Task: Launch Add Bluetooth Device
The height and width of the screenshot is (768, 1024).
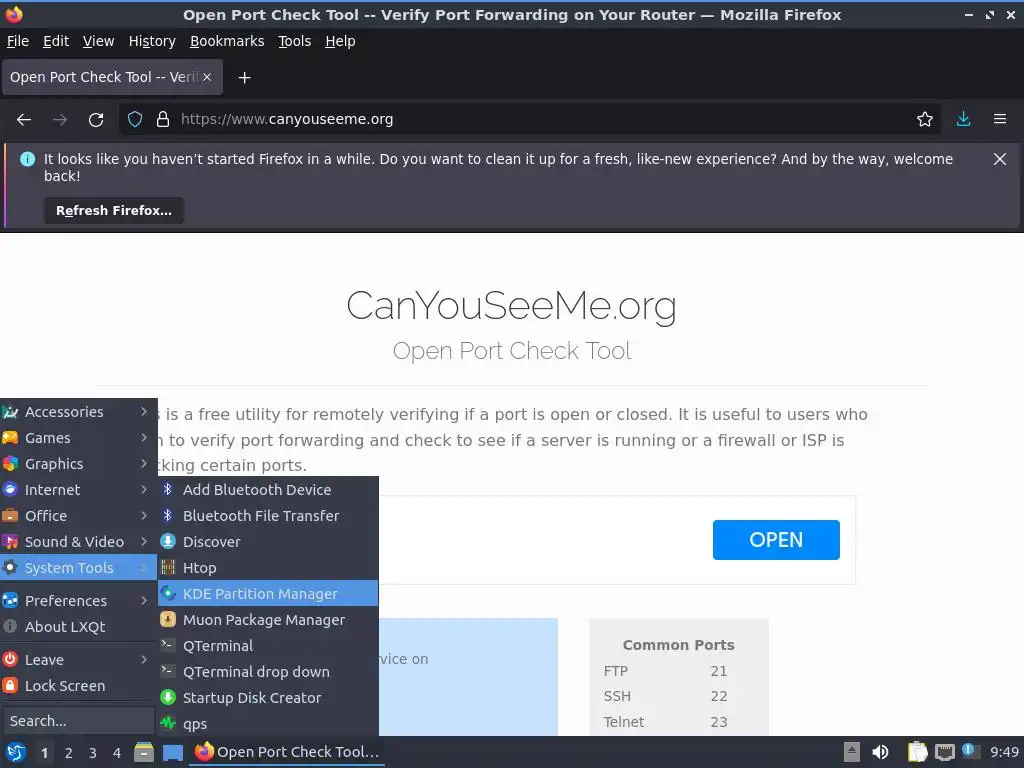Action: pyautogui.click(x=268, y=490)
